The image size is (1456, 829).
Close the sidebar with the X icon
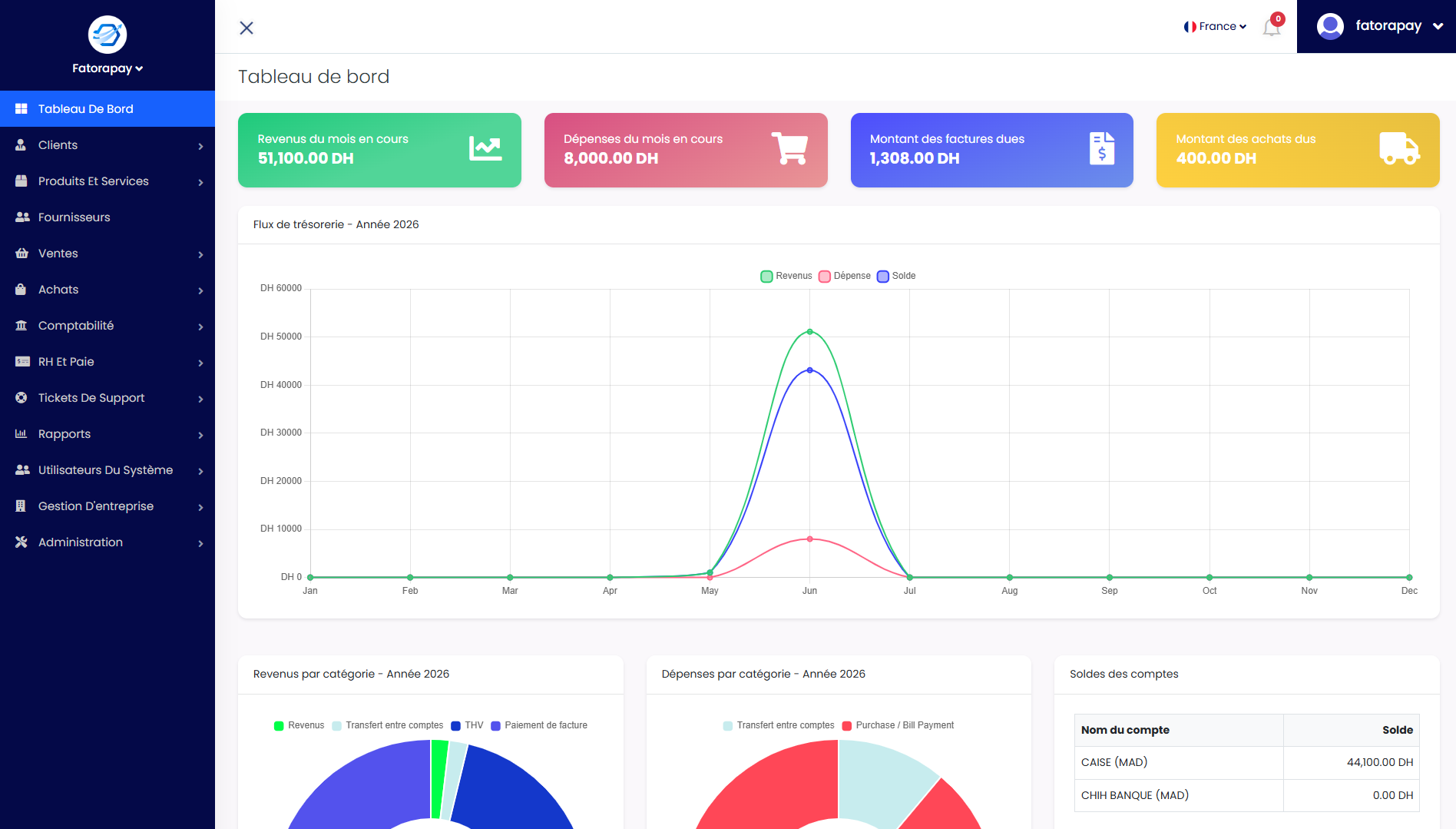247,28
